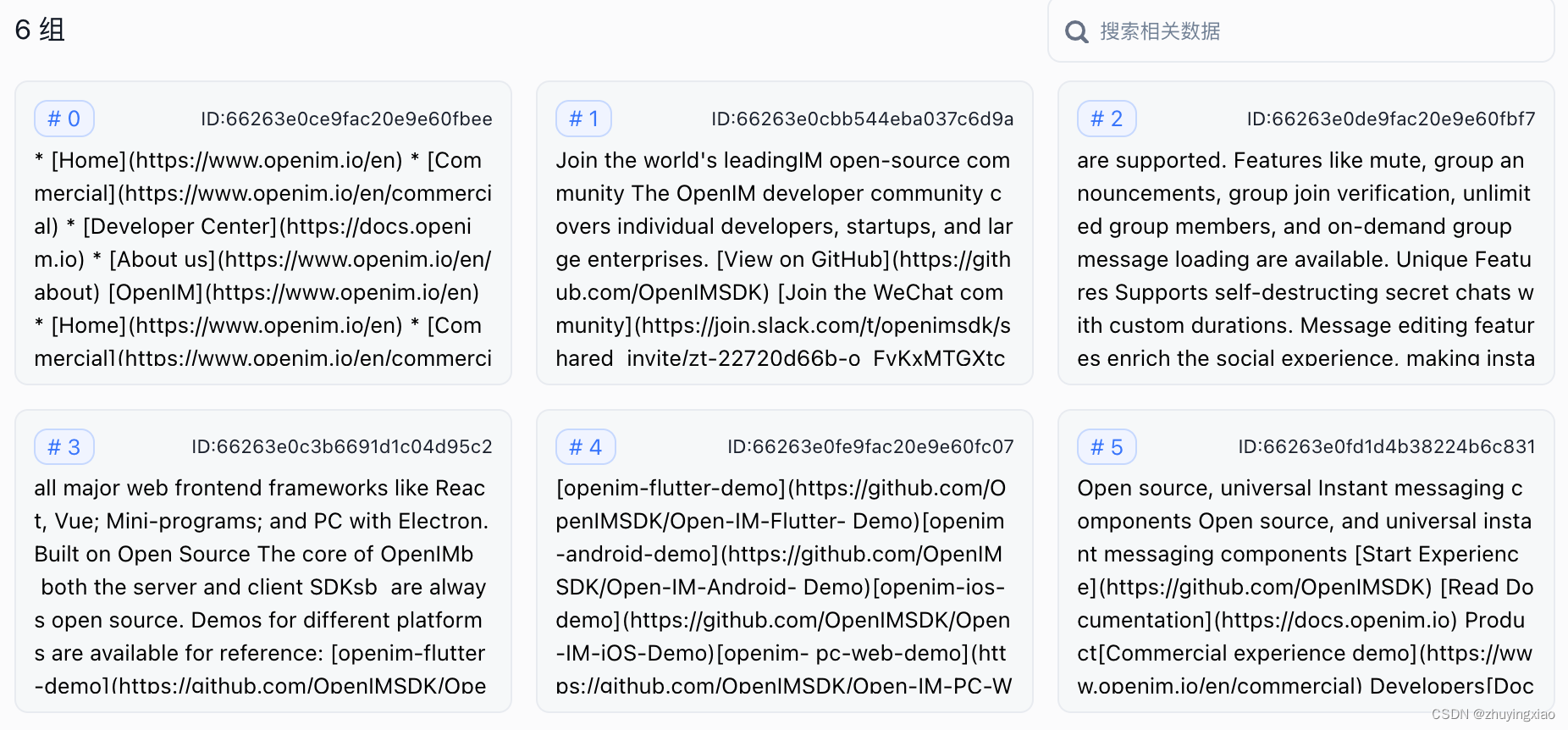Click ID:66263e0c3b6691d1c04d95c2 text
The image size is (1568, 730).
point(342,447)
